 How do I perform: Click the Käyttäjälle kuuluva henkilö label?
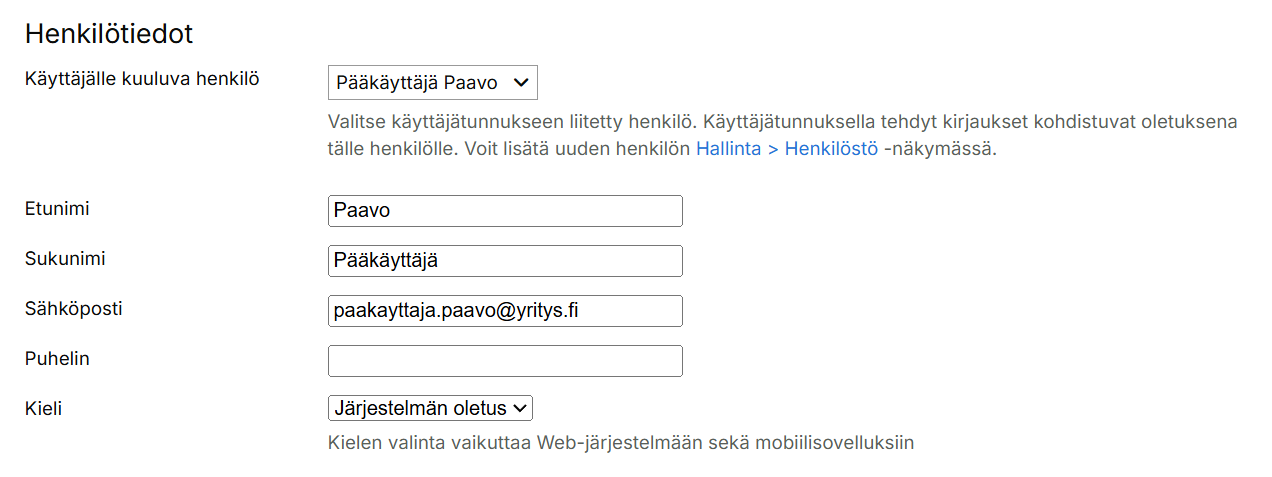(x=142, y=78)
